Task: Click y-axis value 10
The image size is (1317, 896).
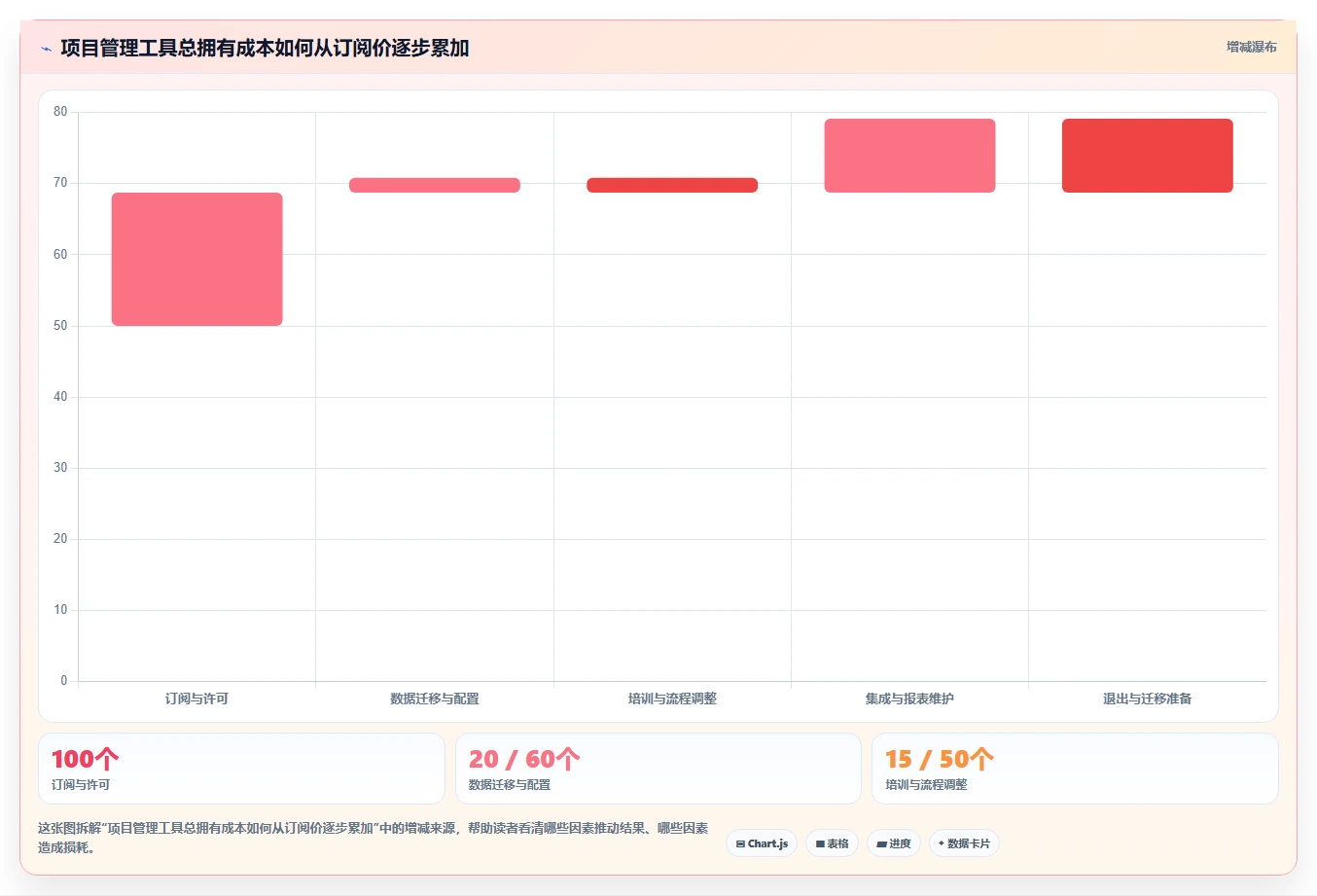Action: click(x=60, y=610)
